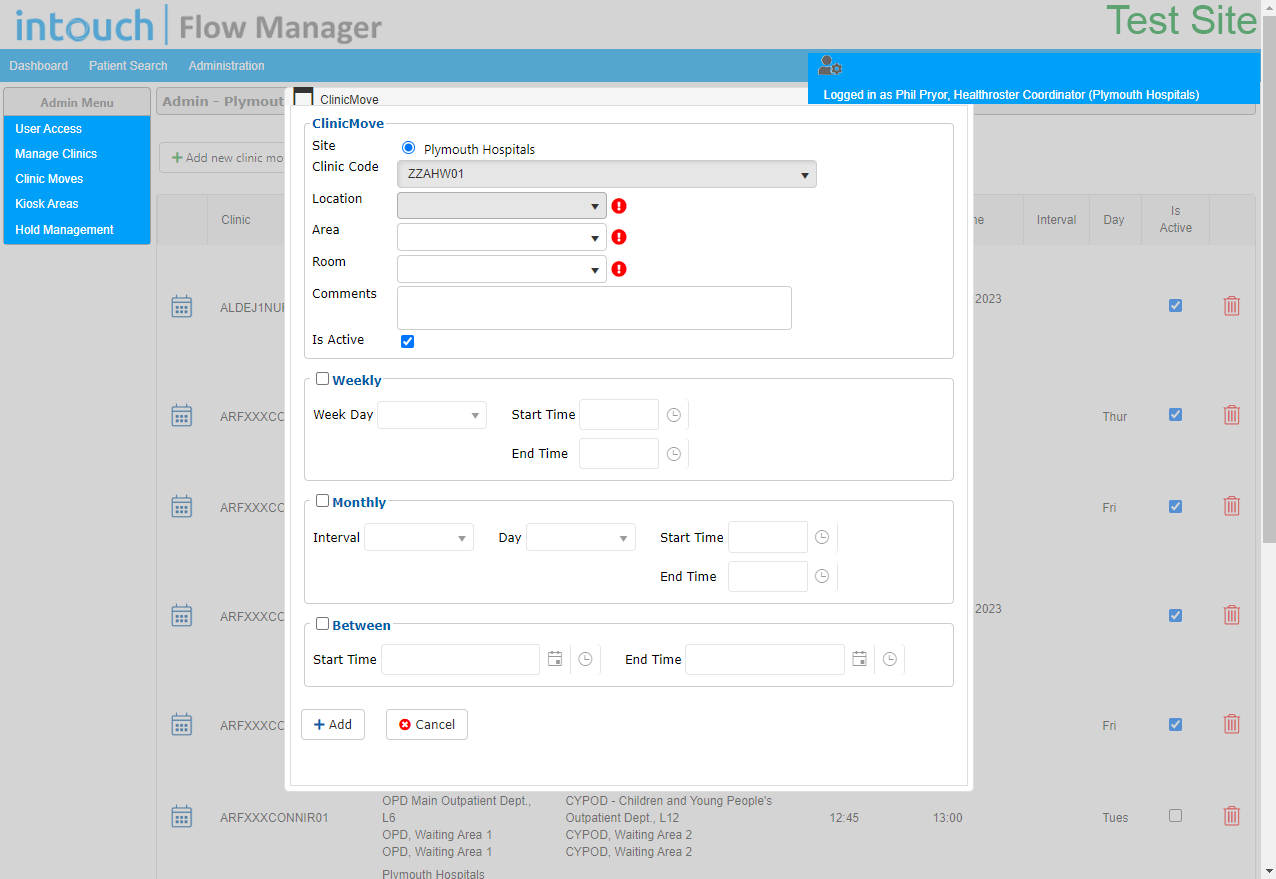Viewport: 1276px width, 879px height.
Task: Open Monthly Day dropdown
Action: tap(581, 537)
